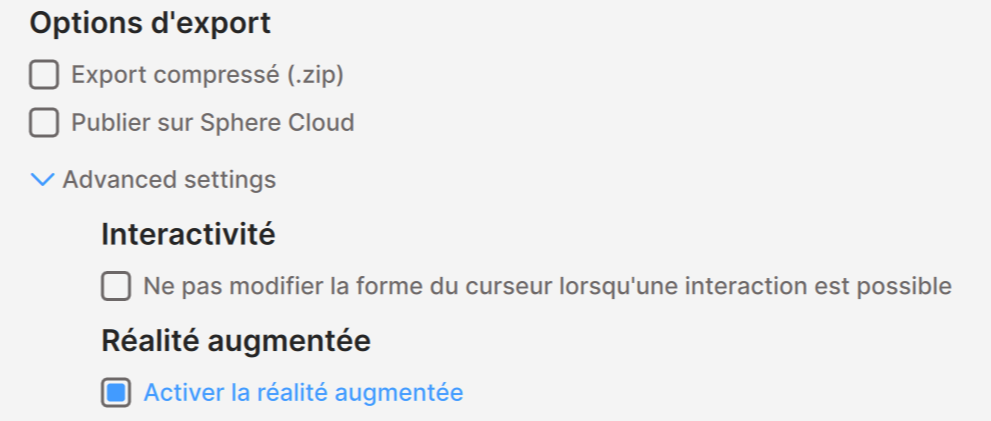Disable augmented reality via blue checked box

116,393
